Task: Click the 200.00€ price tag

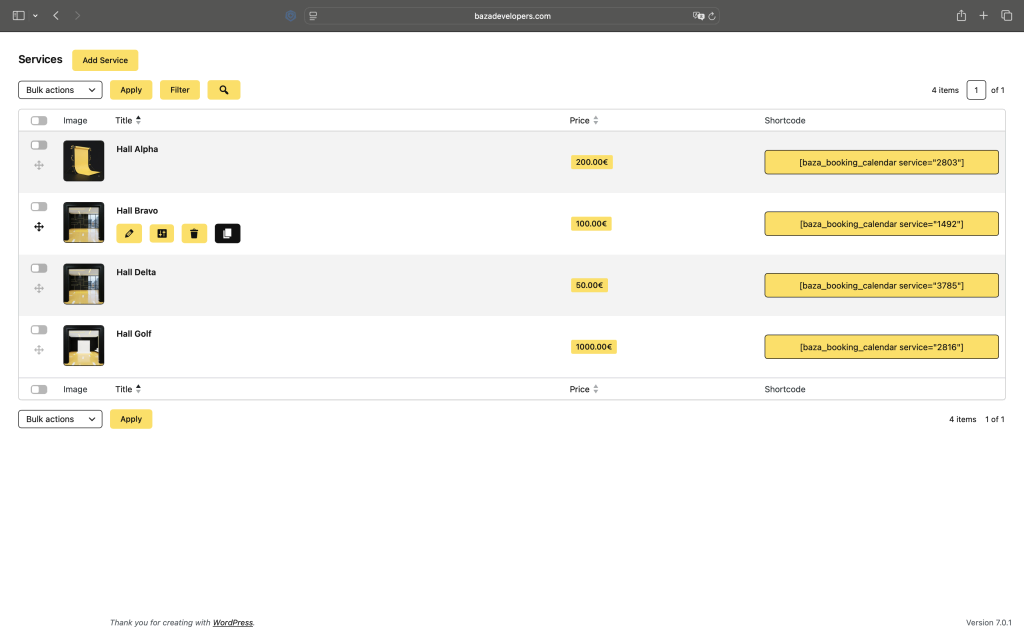Action: [592, 162]
